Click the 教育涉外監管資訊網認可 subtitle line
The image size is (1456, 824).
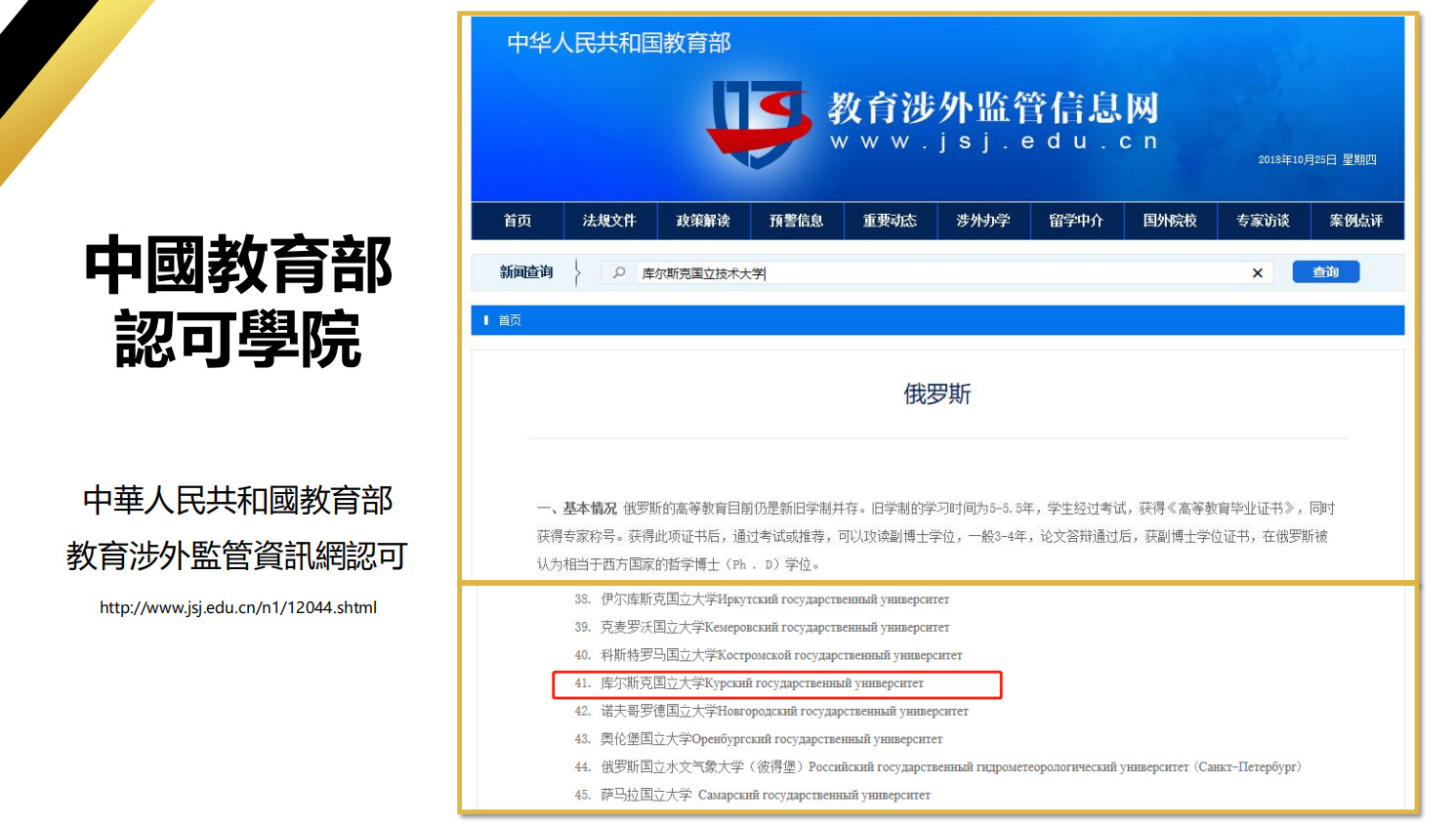237,556
